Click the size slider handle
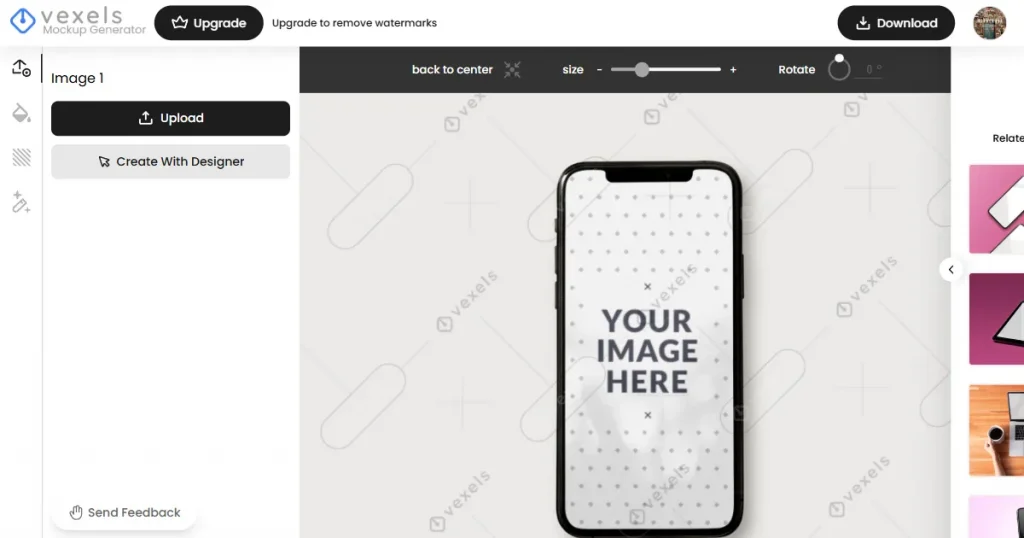1024x538 pixels. click(x=642, y=69)
